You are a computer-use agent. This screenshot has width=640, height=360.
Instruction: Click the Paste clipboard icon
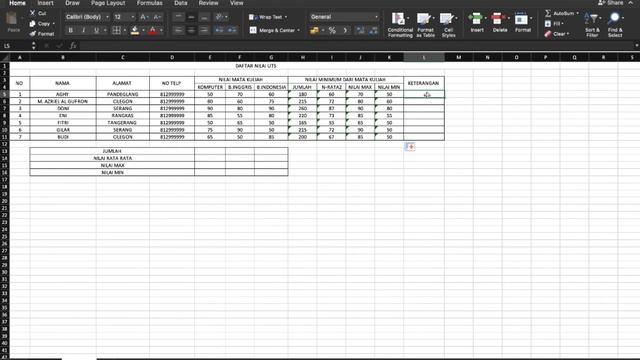pyautogui.click(x=11, y=19)
